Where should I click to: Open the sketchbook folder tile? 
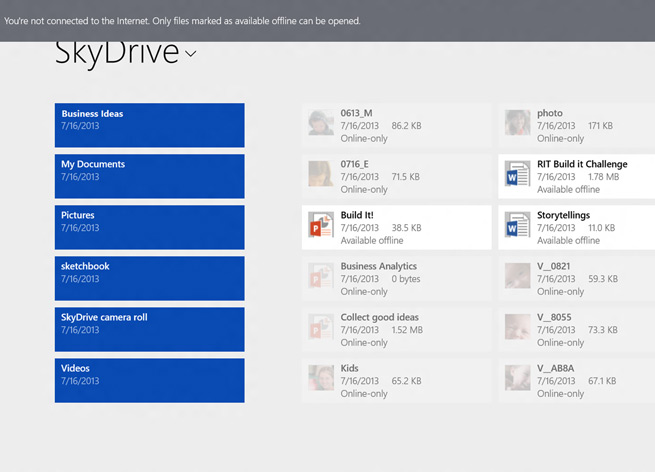point(150,278)
